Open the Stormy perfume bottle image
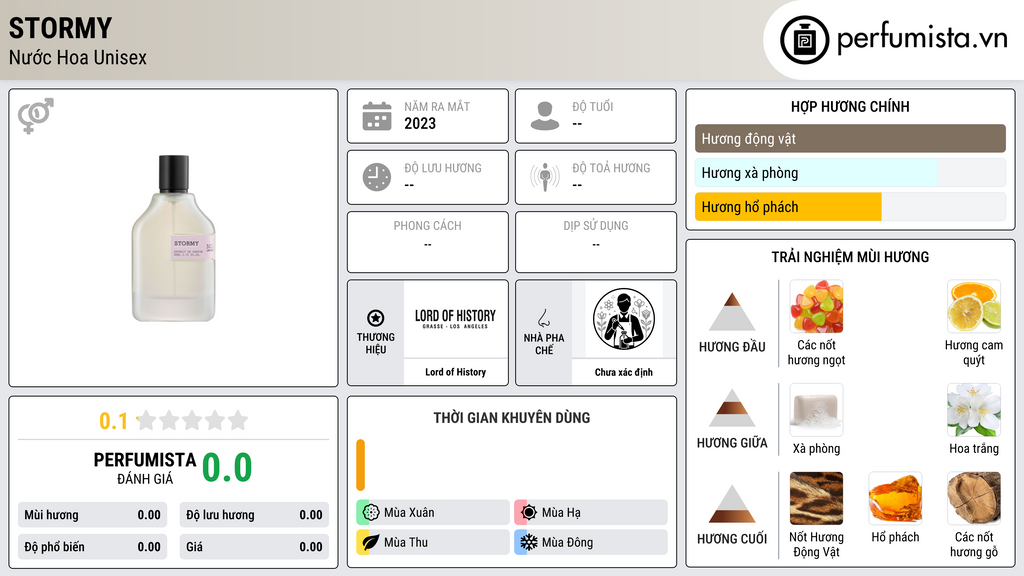This screenshot has width=1024, height=576. [x=174, y=238]
